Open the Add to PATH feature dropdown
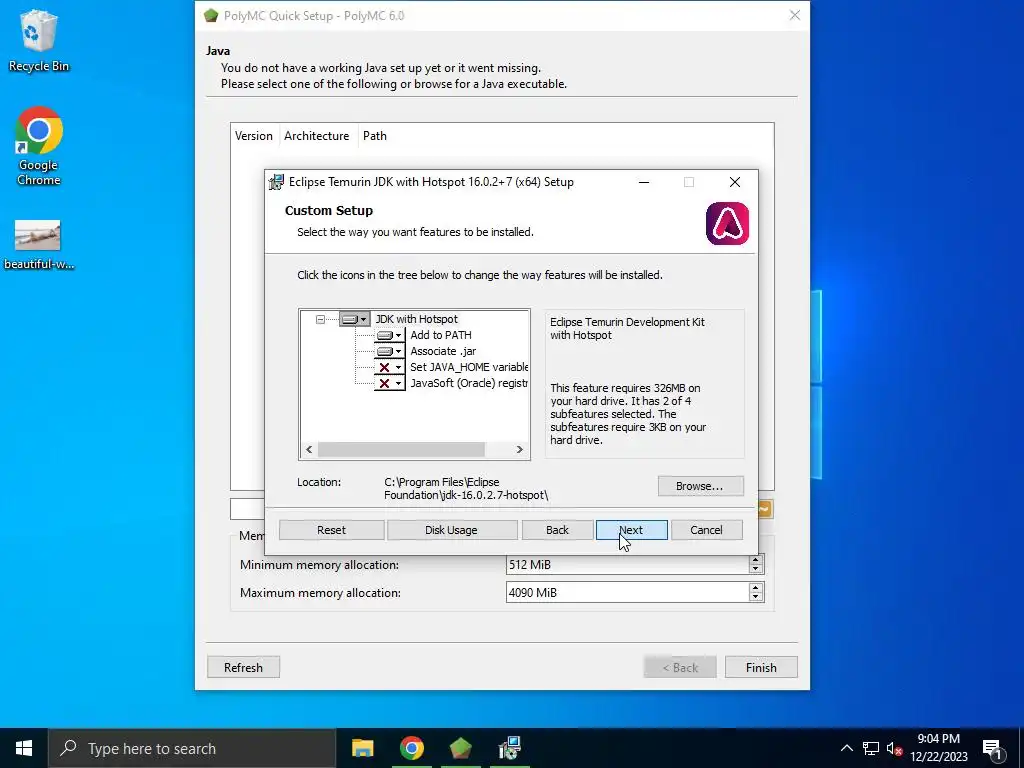Screen dimensions: 1024x768 pos(389,335)
